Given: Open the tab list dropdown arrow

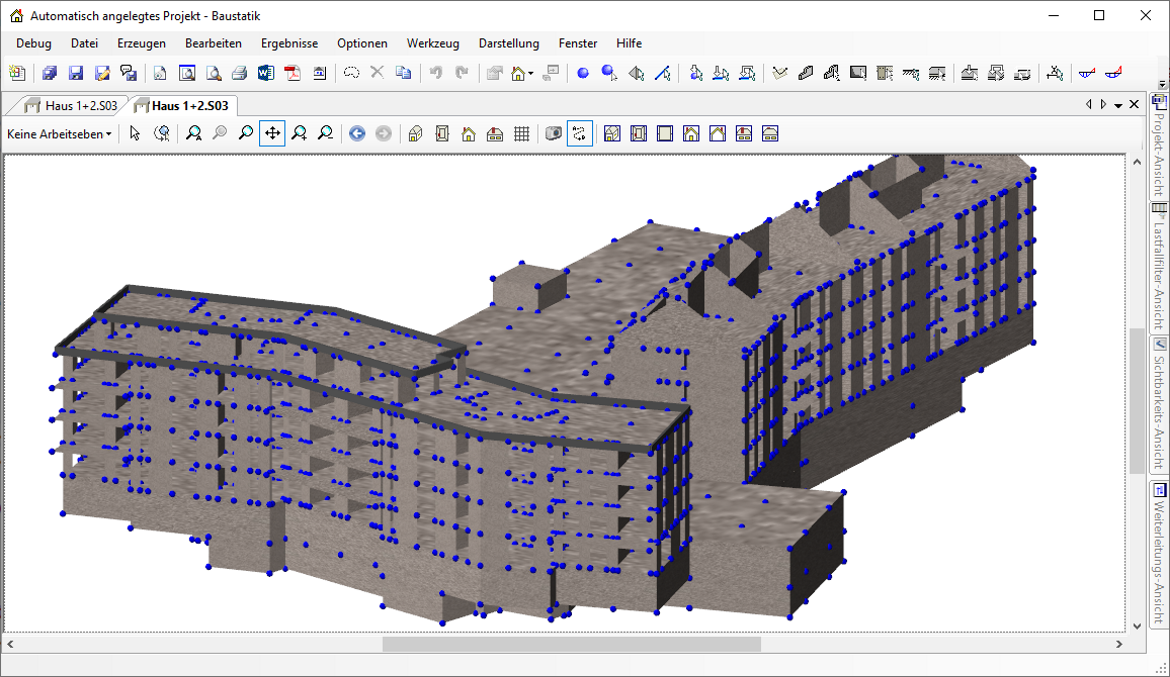Looking at the screenshot, I should 1118,105.
